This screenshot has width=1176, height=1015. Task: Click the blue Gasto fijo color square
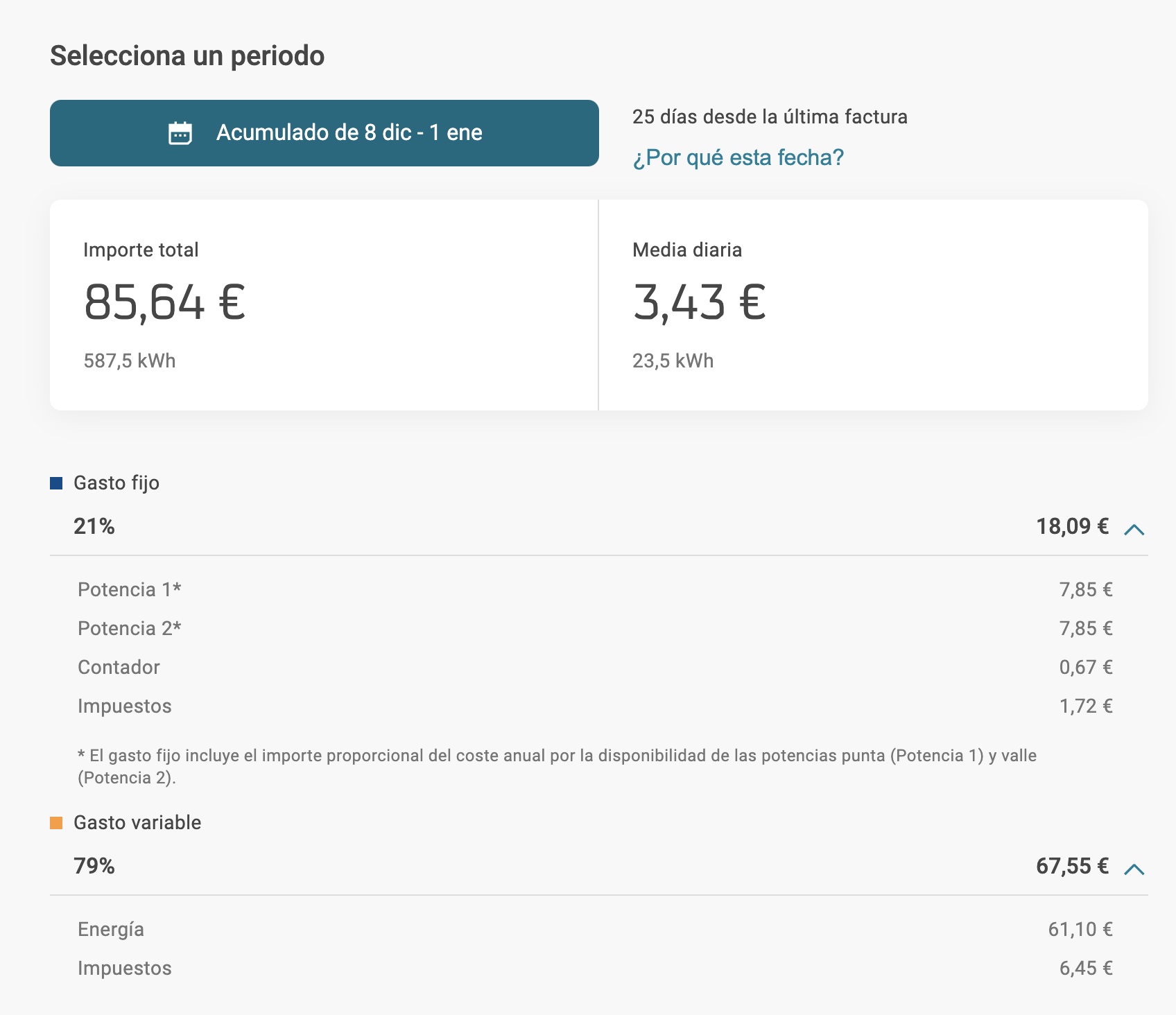[x=56, y=483]
